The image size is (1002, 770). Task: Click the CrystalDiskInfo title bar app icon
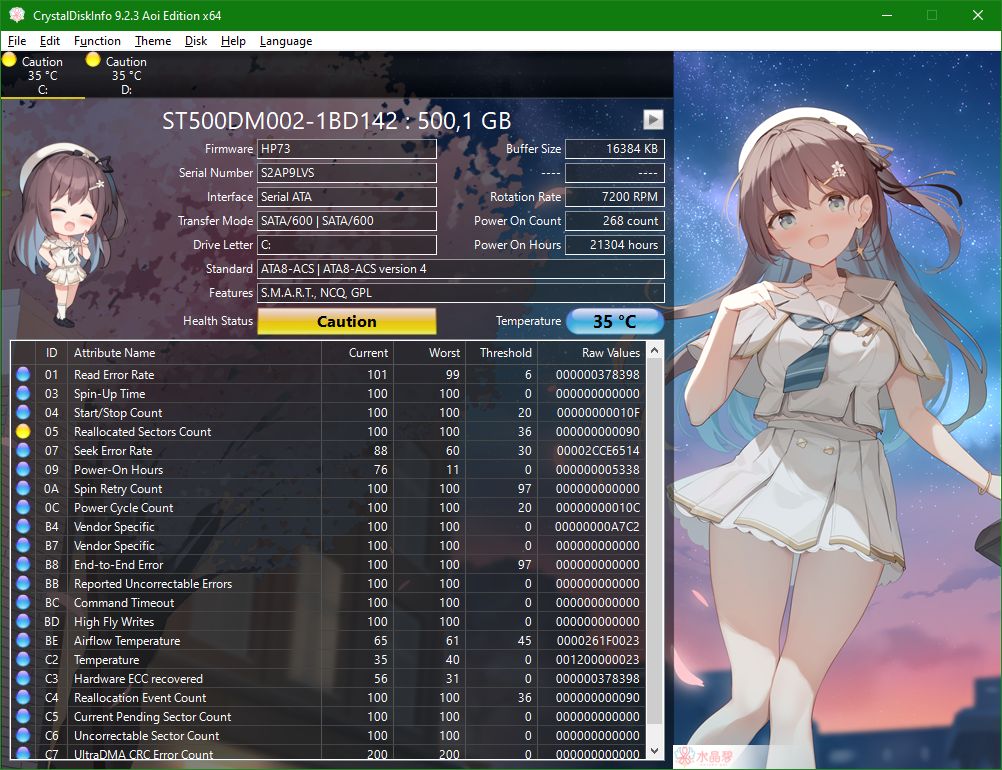(x=17, y=15)
